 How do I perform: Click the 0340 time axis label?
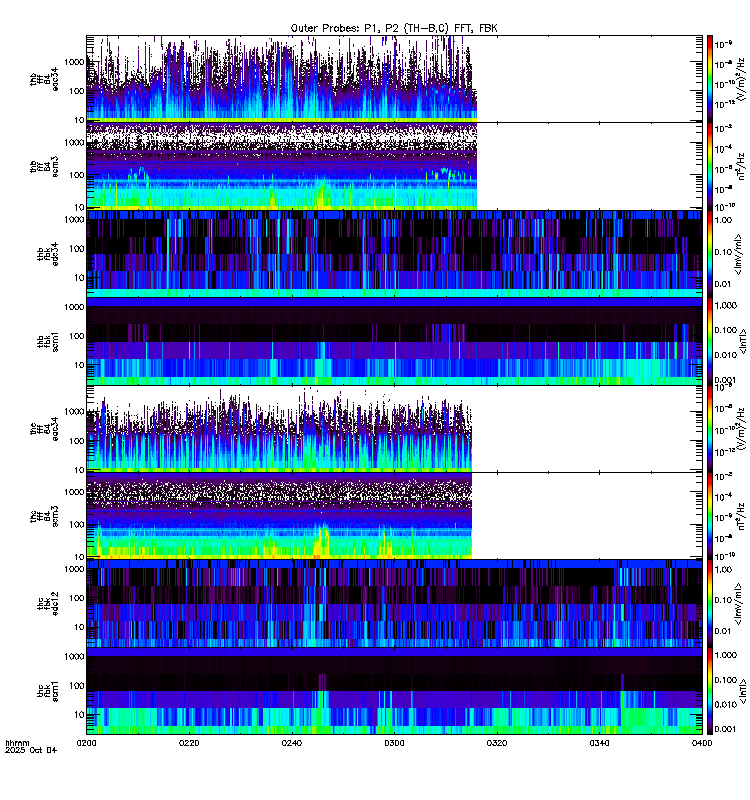coord(599,743)
